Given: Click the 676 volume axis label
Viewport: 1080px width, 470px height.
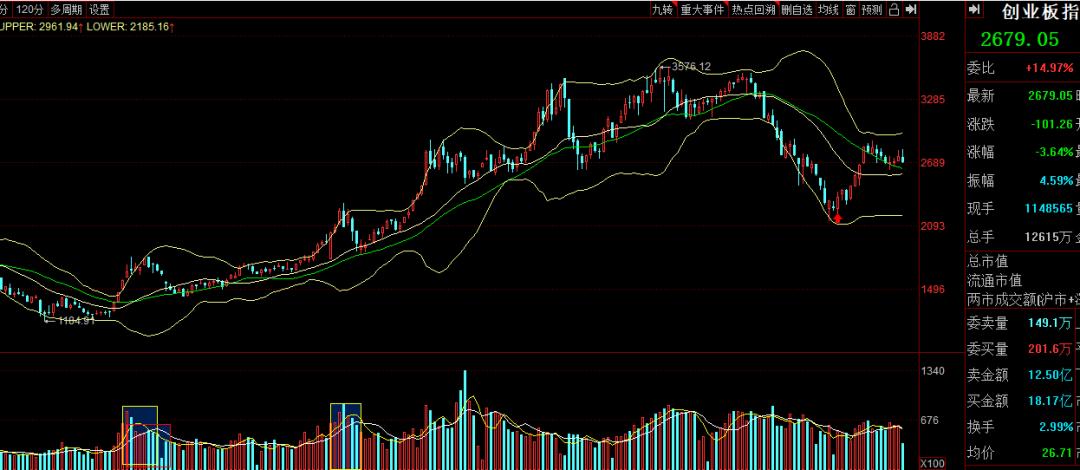Looking at the screenshot, I should click(930, 420).
